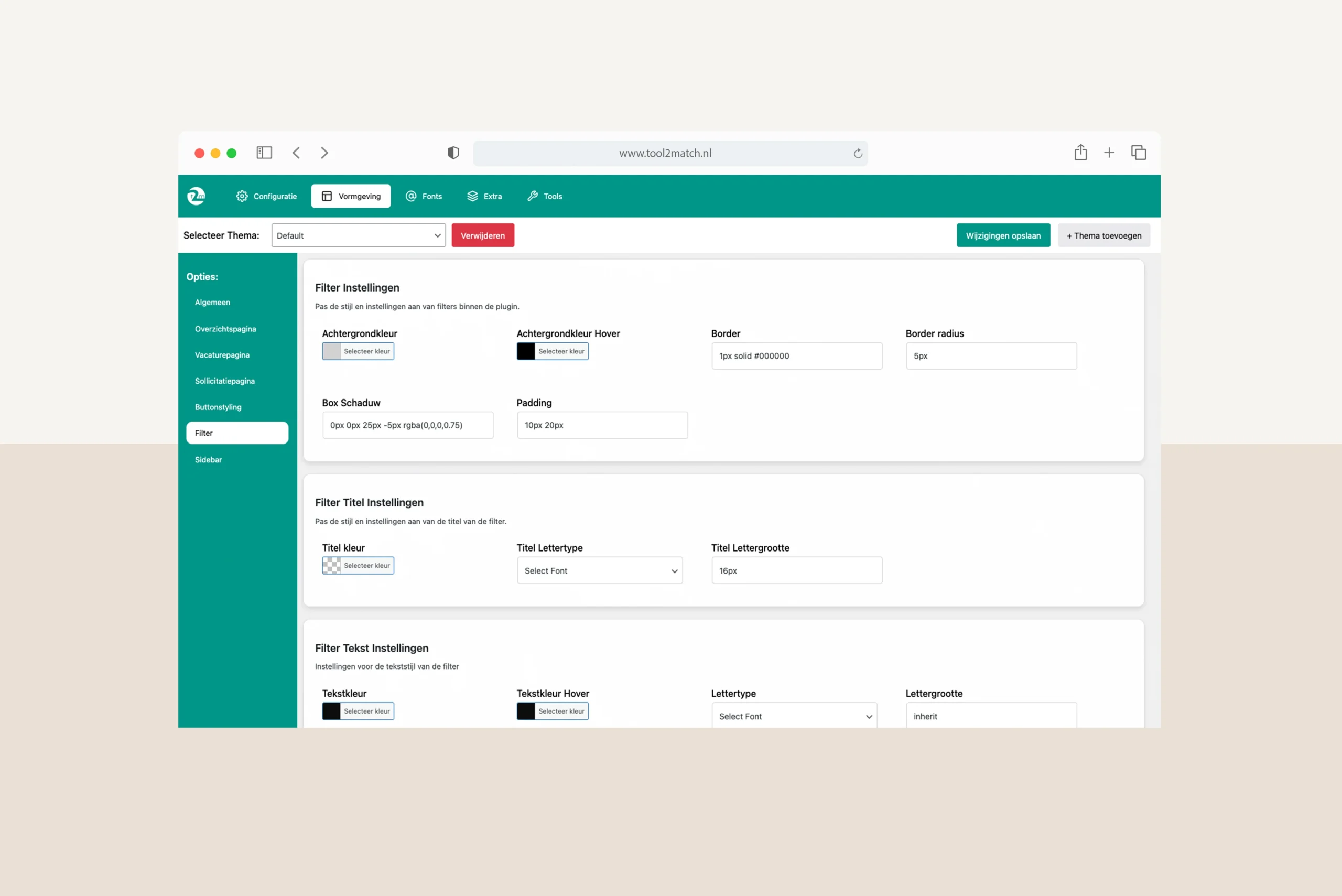Click the Fonts at-sign icon
This screenshot has height=896, width=1342.
pyautogui.click(x=411, y=196)
